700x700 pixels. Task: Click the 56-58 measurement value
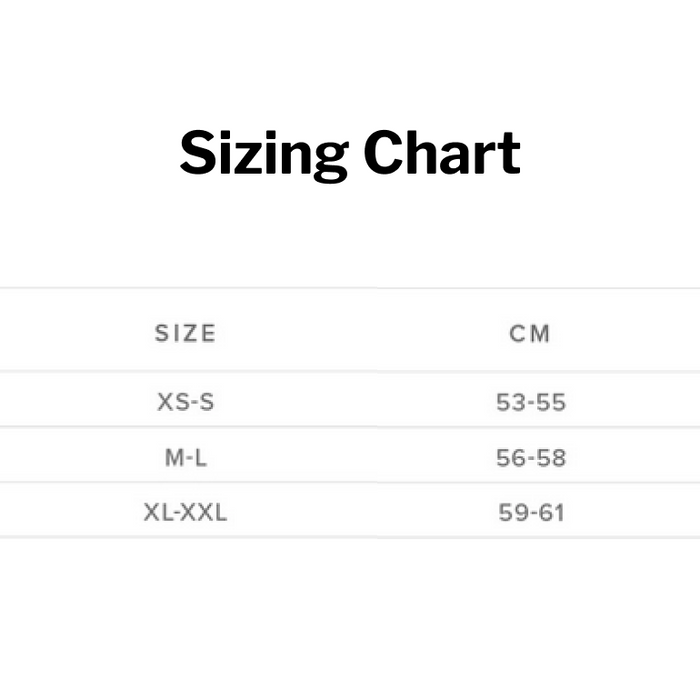click(x=531, y=458)
